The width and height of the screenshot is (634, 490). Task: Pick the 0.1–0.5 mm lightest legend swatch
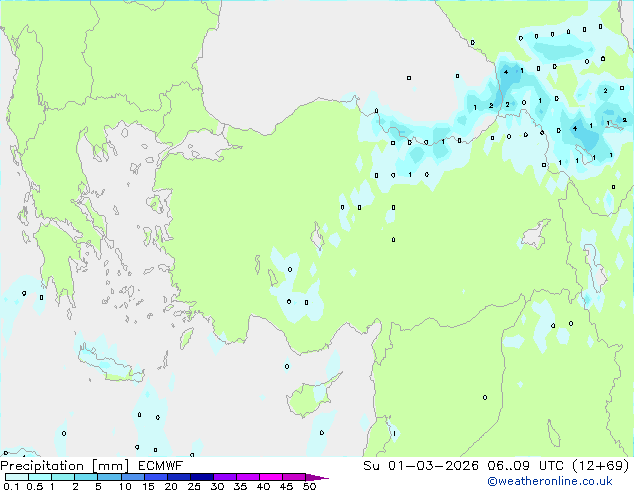tap(17, 477)
